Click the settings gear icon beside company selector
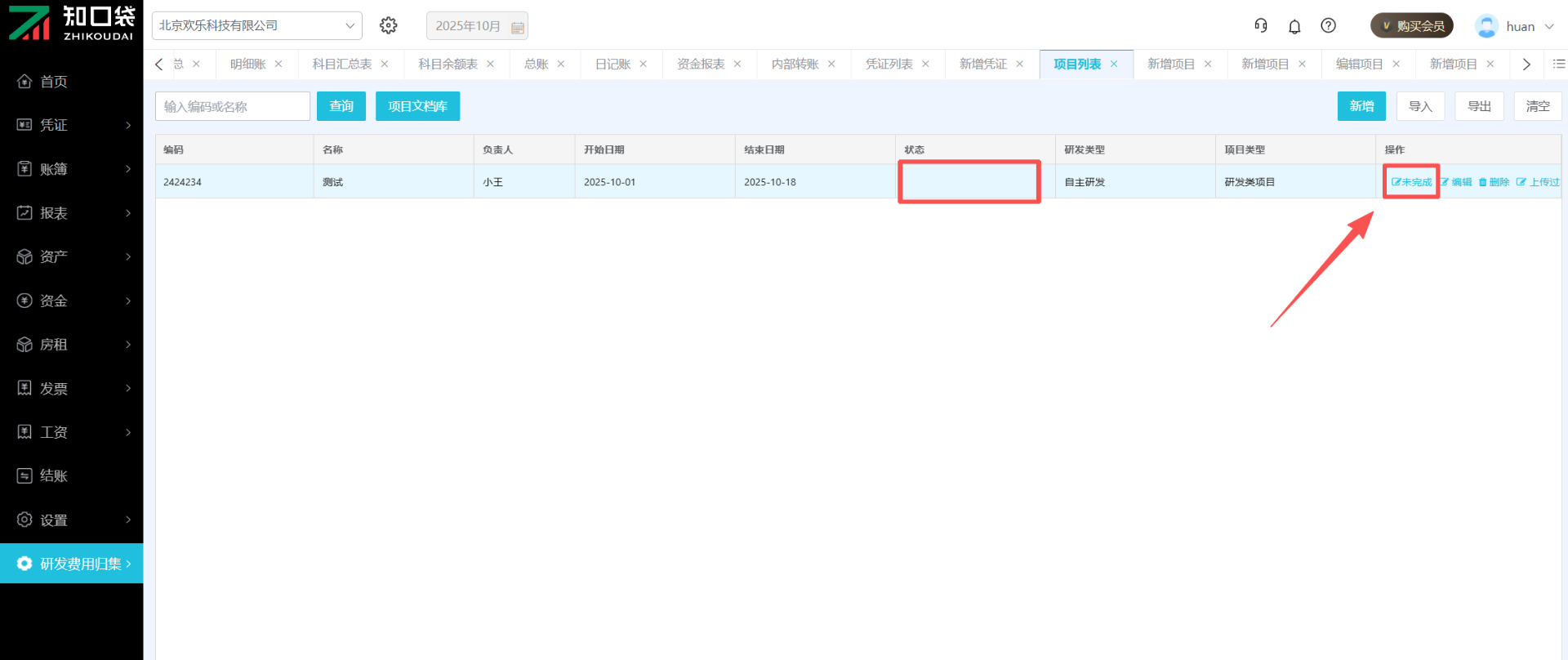 pyautogui.click(x=389, y=25)
